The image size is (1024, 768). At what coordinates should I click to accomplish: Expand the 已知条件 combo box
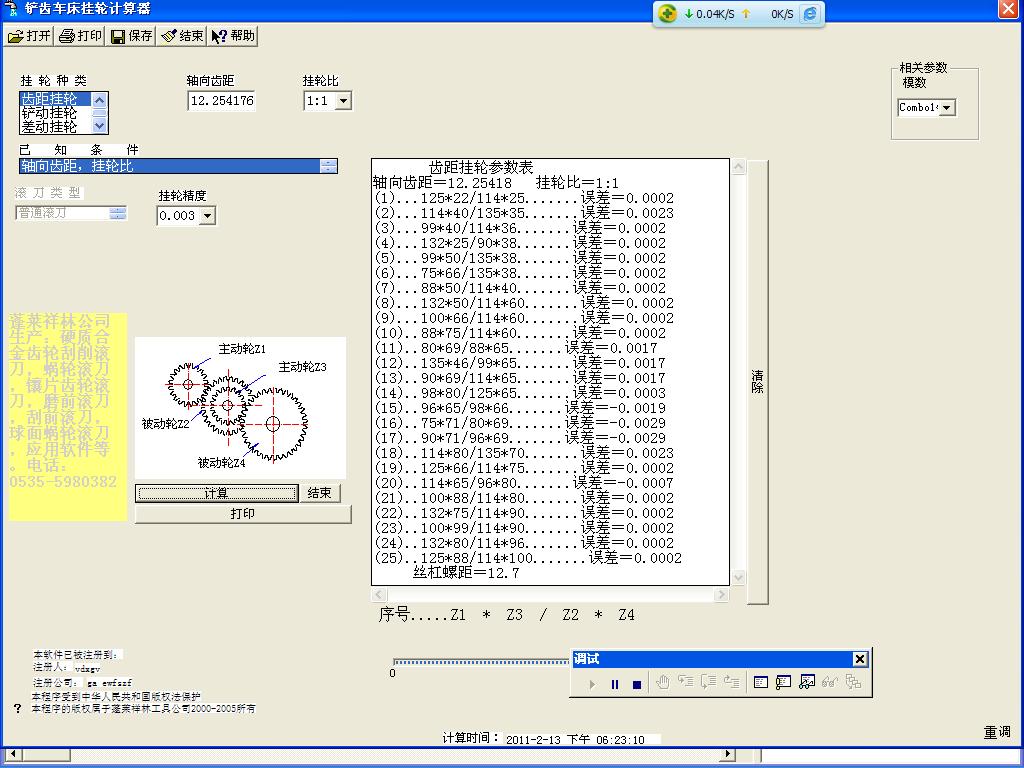[x=328, y=166]
